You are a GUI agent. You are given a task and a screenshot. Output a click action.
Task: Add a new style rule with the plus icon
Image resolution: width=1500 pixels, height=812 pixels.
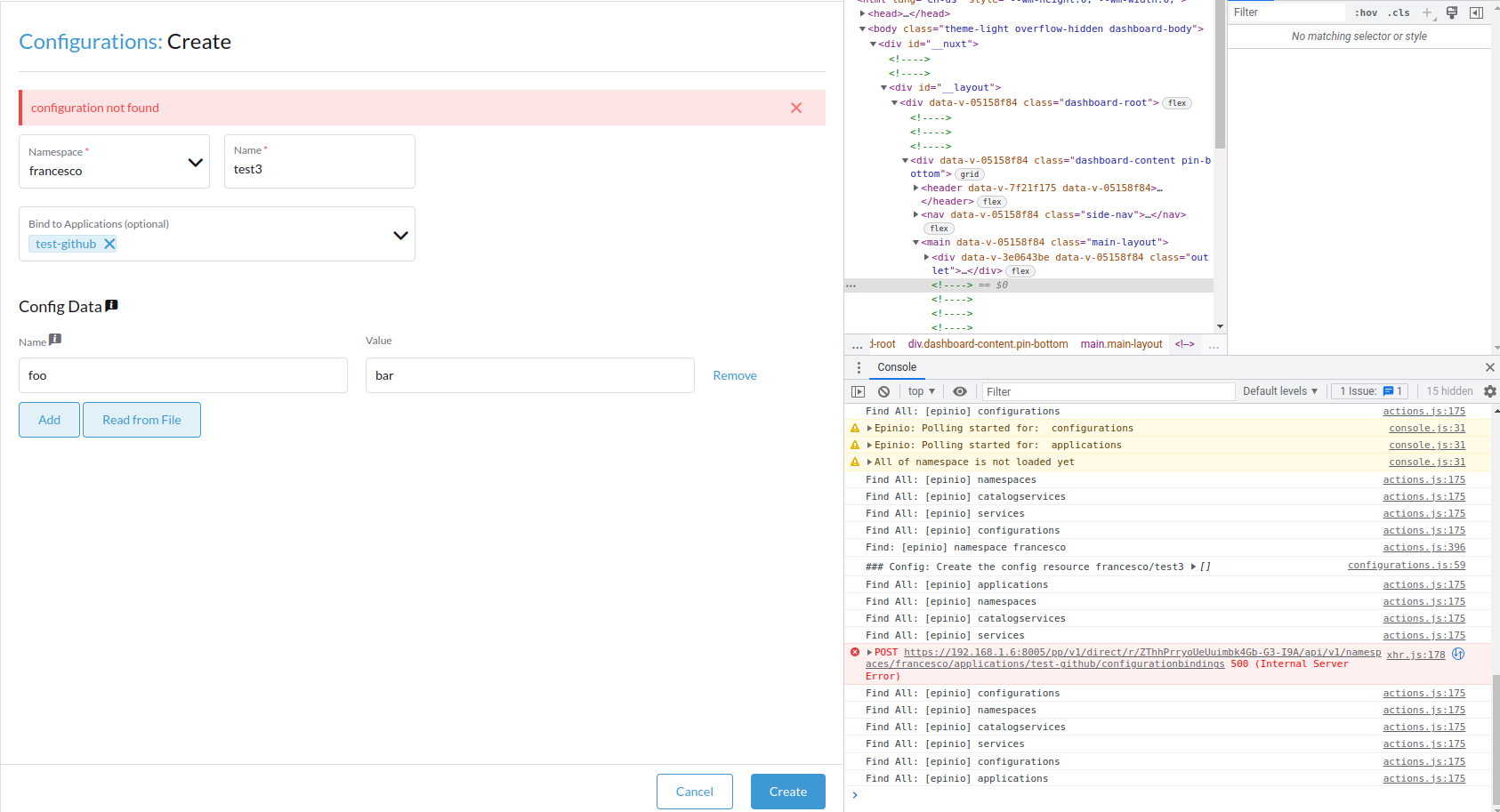(1427, 12)
